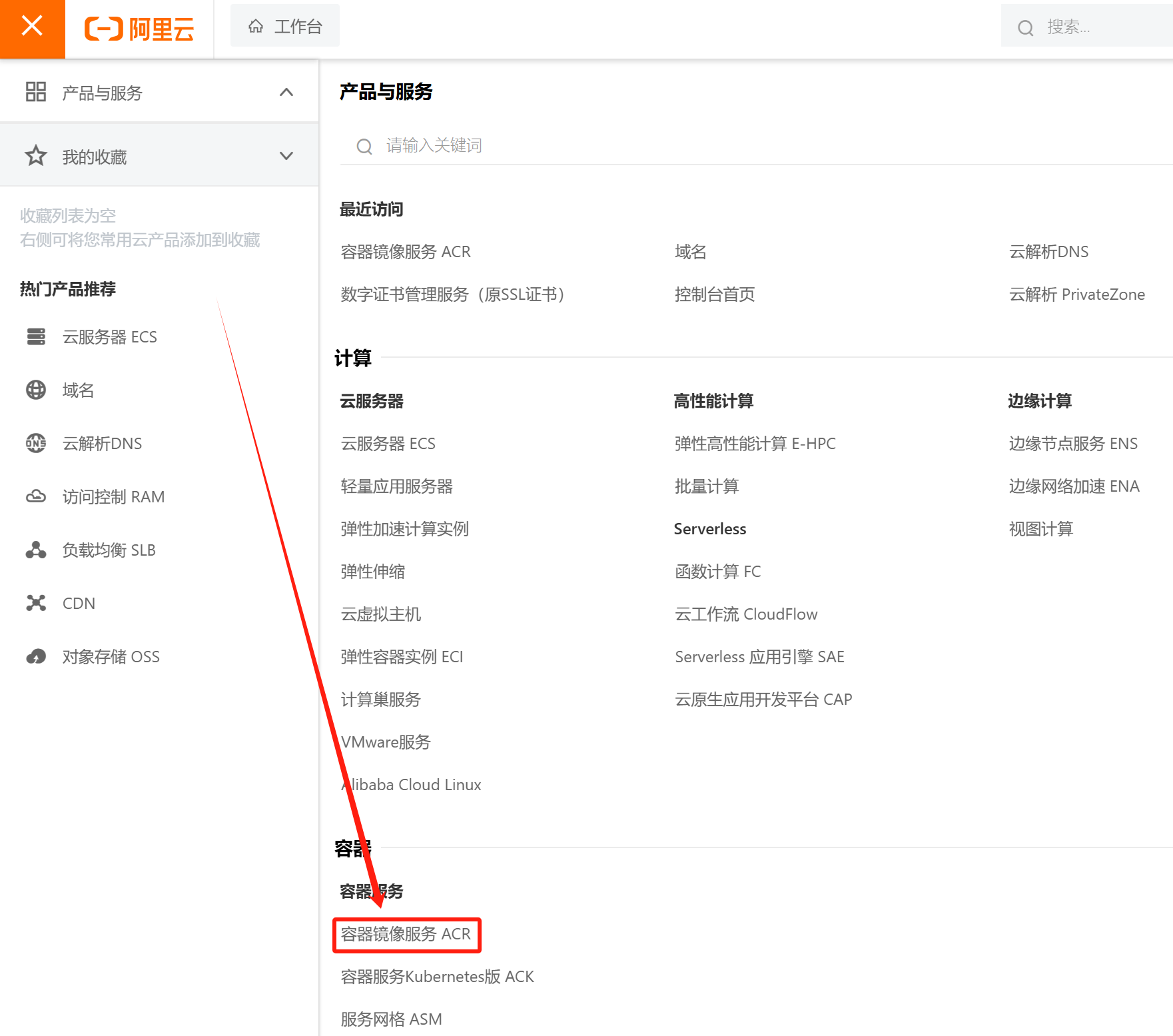Click the 域名 globe icon in sidebar

point(36,390)
